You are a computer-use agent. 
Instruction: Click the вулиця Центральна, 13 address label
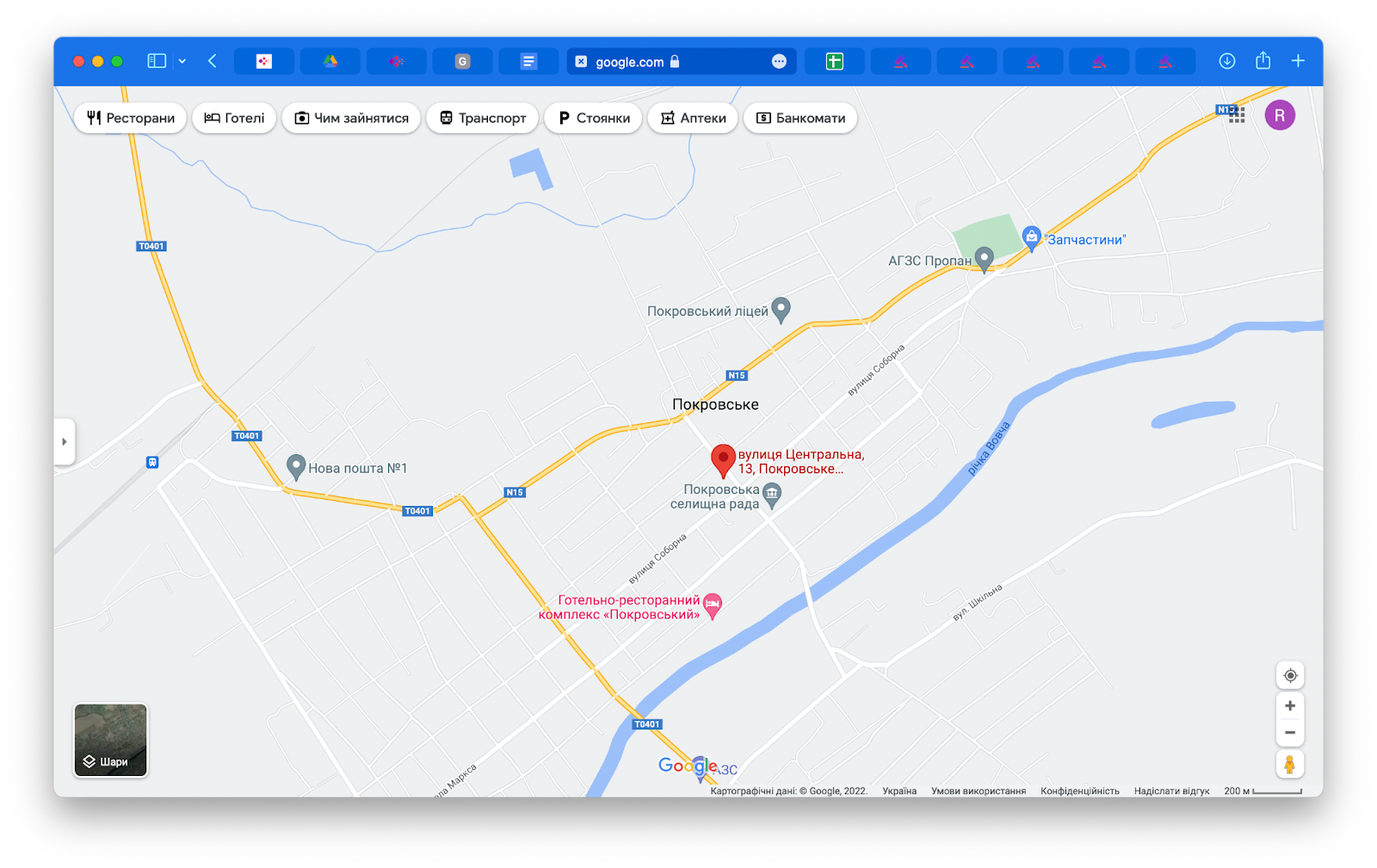[x=801, y=462]
